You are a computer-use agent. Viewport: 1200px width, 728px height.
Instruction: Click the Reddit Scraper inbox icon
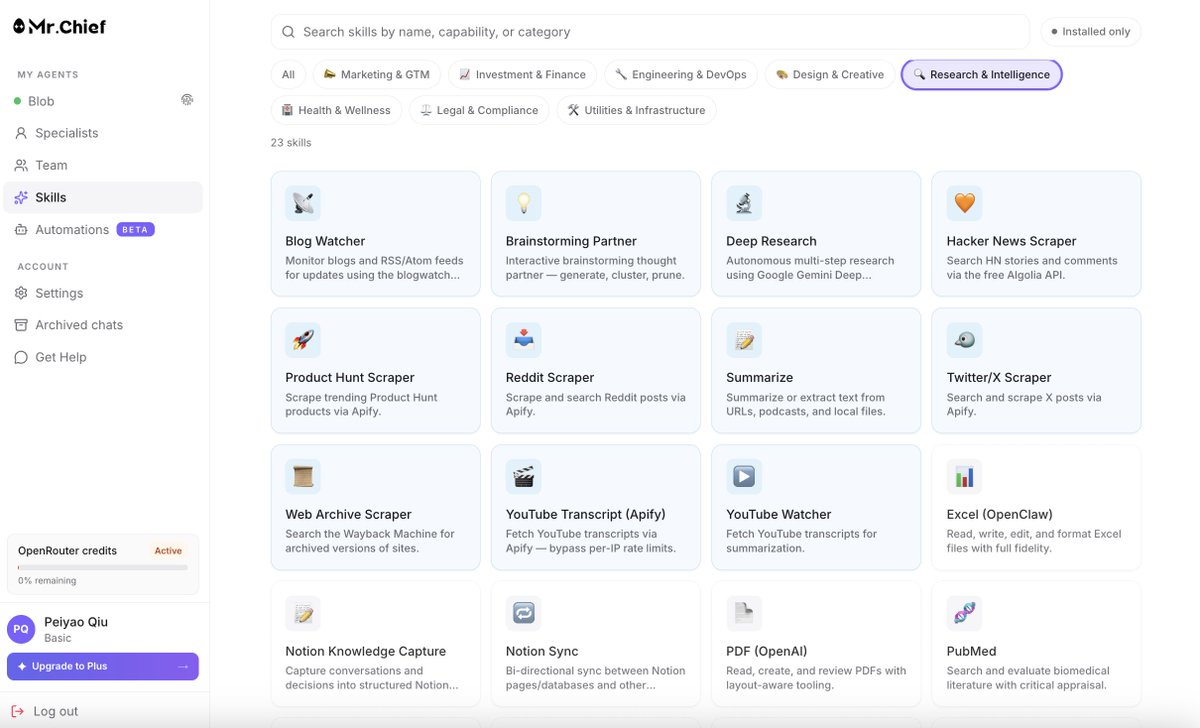point(523,340)
